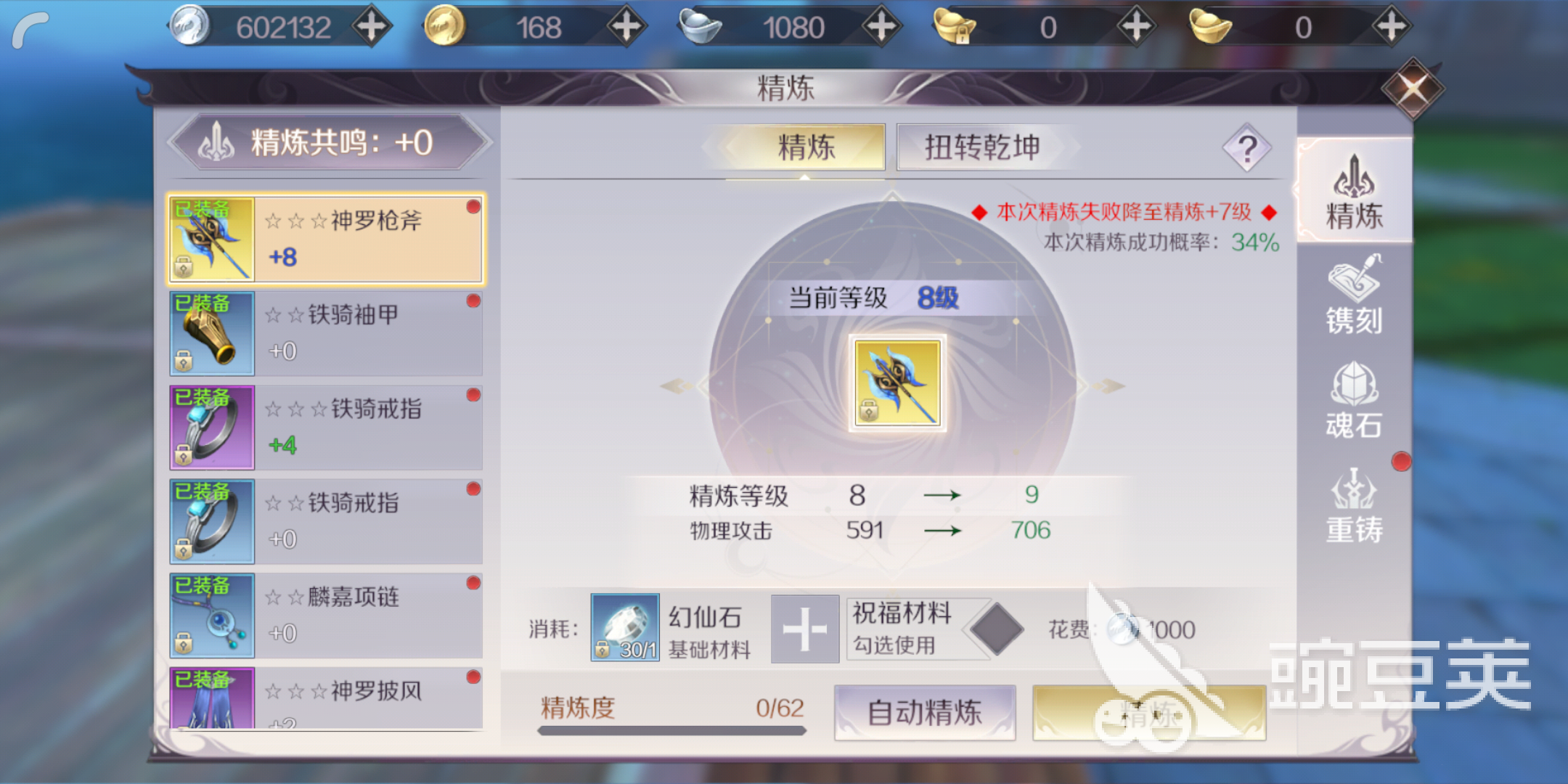Click plus next to 1080 silver ingots
The image size is (1568, 784).
[881, 27]
